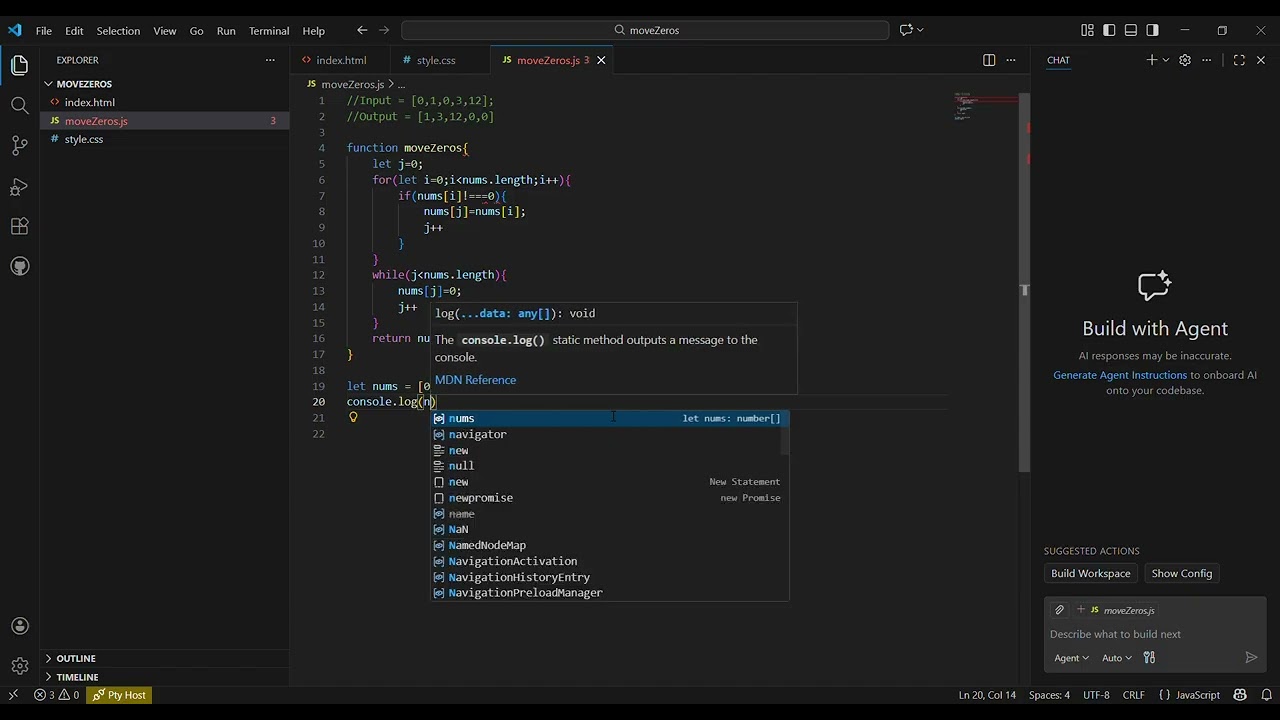
Task: Click the attach context paperclip icon
Action: click(1060, 610)
